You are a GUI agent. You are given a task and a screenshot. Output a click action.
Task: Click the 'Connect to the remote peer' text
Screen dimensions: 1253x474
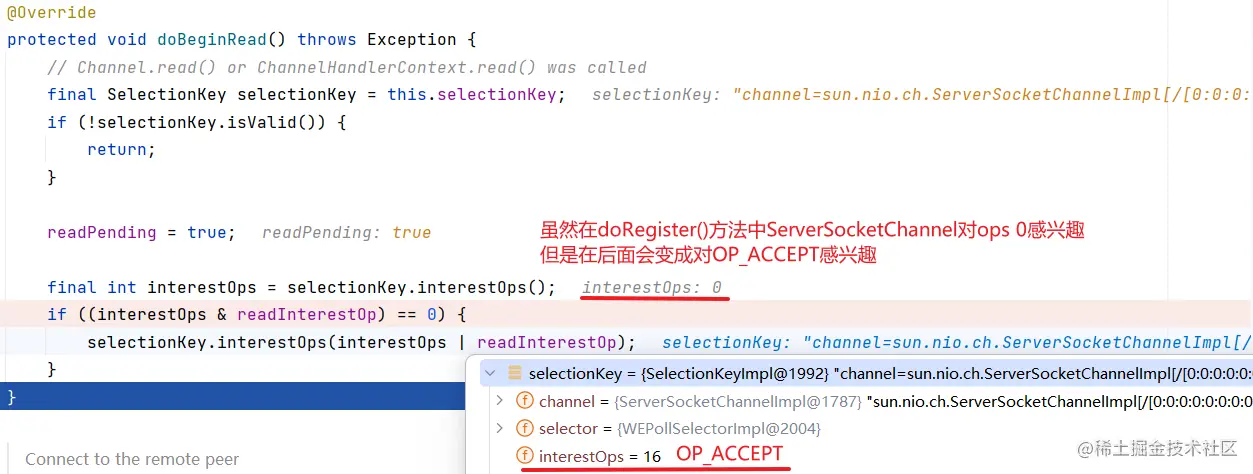click(x=132, y=460)
